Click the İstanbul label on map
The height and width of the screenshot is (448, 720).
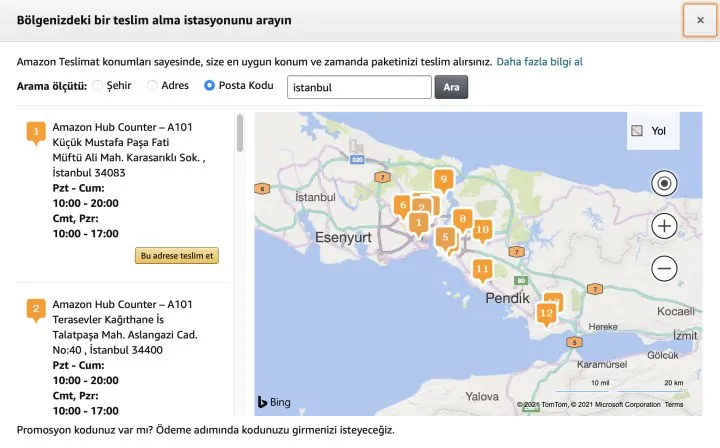point(315,197)
